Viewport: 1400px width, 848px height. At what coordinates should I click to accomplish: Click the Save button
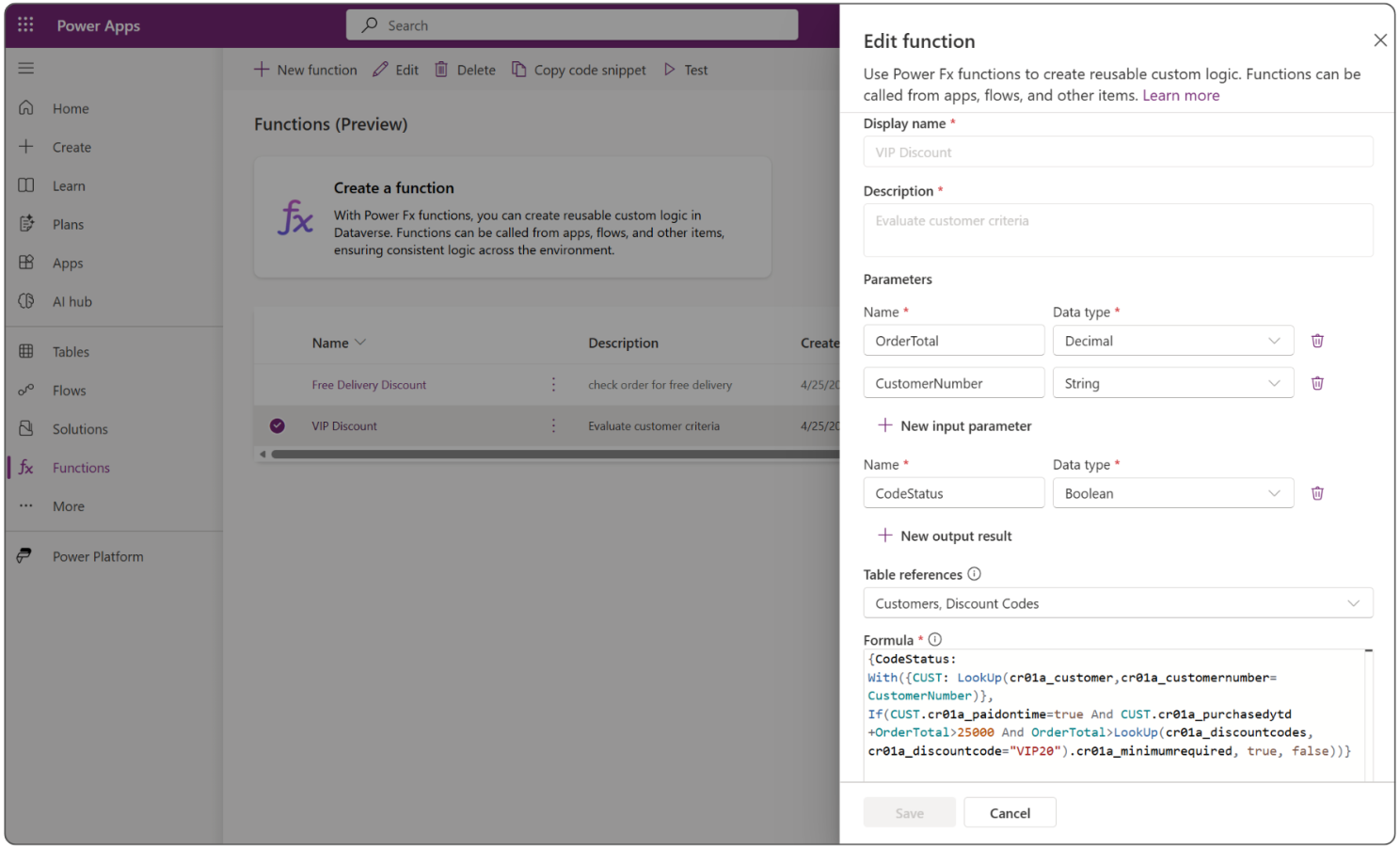coord(909,813)
